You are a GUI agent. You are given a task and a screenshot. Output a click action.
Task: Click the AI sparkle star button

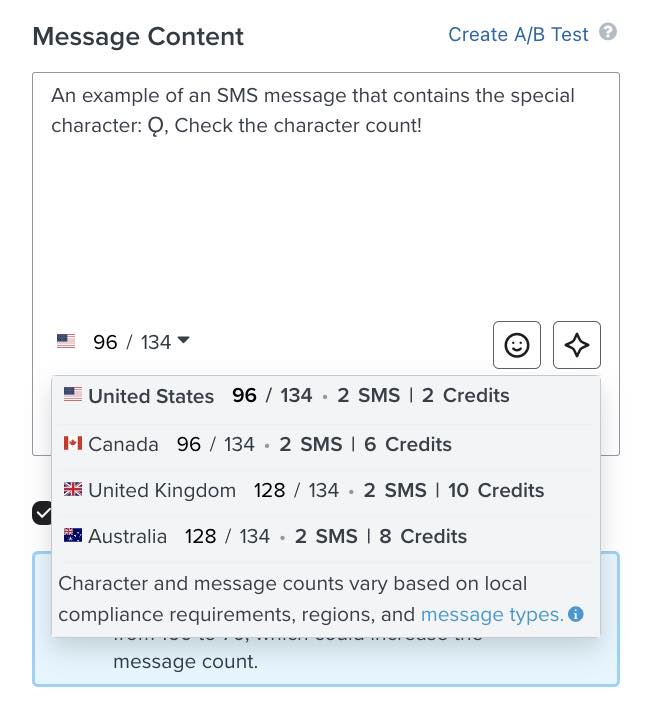tap(577, 345)
